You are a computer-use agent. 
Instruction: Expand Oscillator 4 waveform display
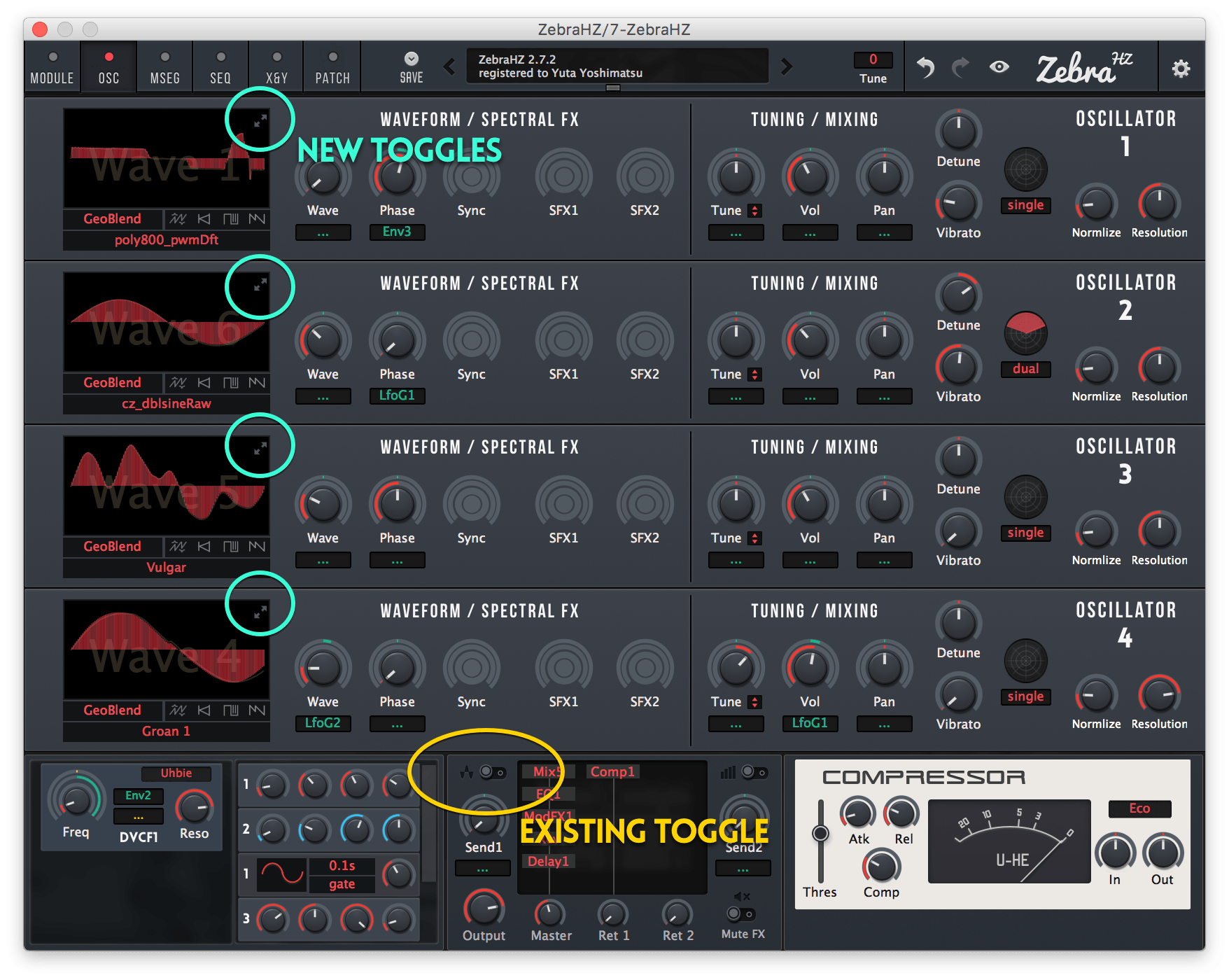(260, 612)
